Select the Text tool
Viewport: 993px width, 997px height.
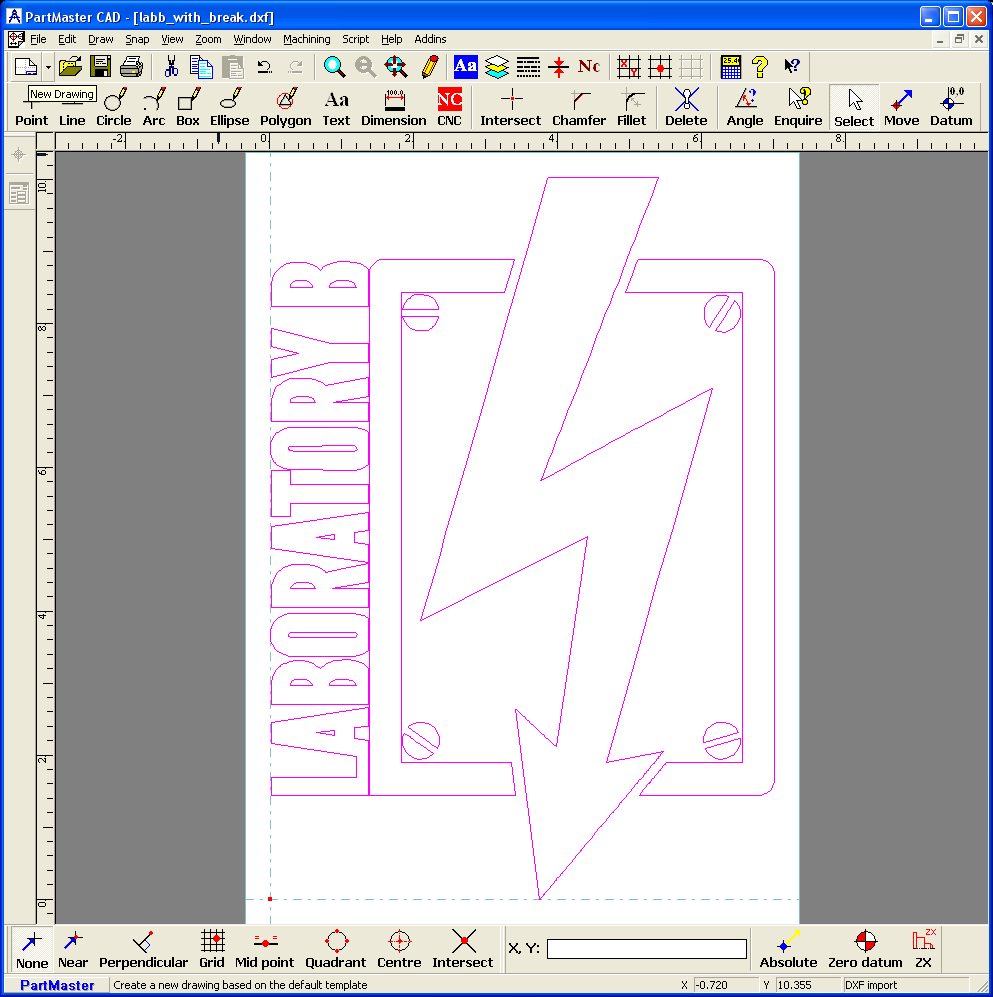tap(336, 107)
